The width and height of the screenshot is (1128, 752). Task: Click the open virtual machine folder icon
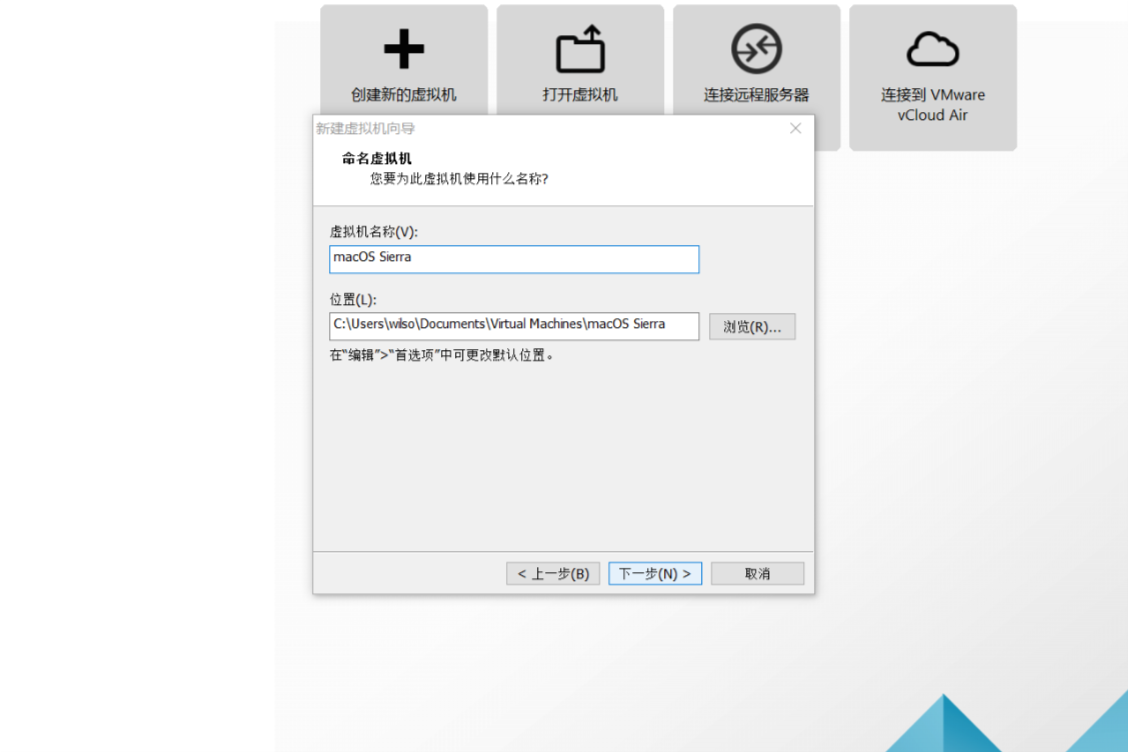coord(580,49)
